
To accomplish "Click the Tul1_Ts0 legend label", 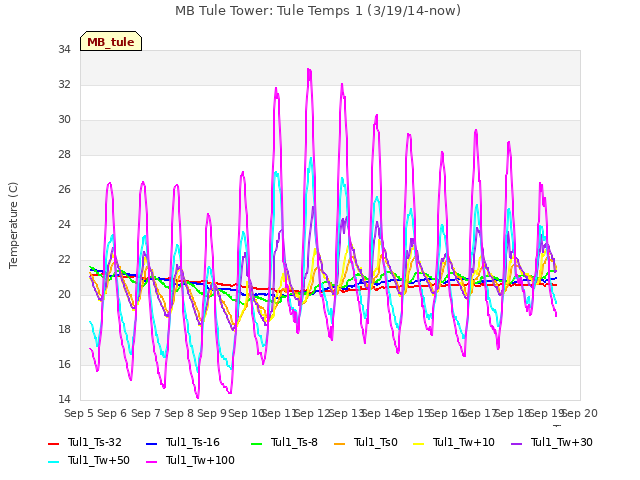I will click(375, 442).
